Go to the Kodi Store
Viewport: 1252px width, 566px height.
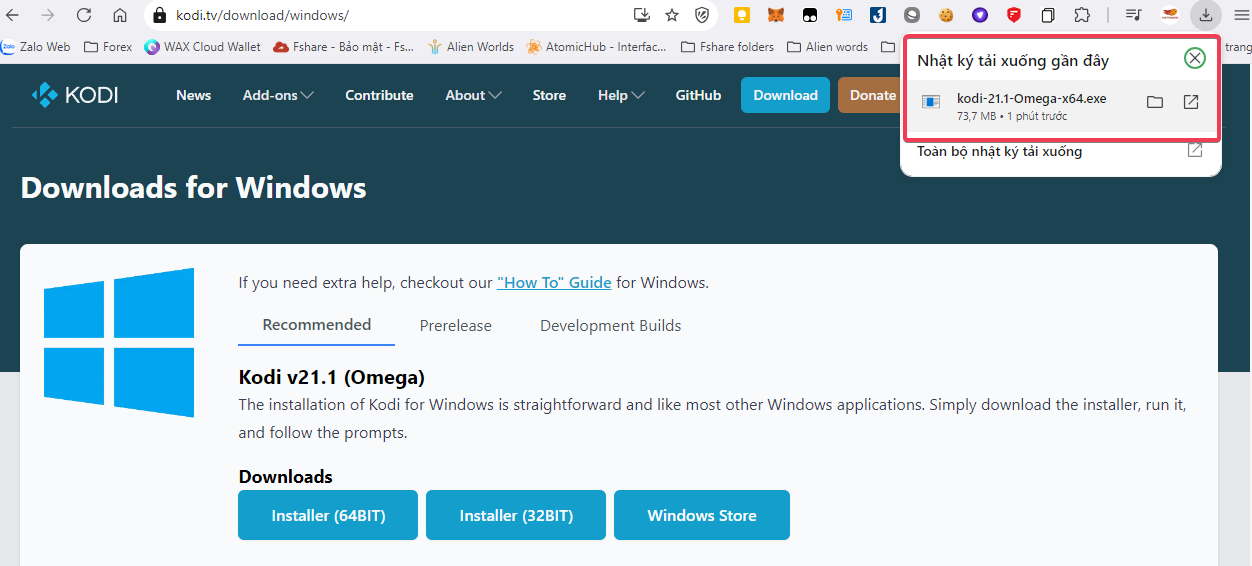(x=549, y=95)
